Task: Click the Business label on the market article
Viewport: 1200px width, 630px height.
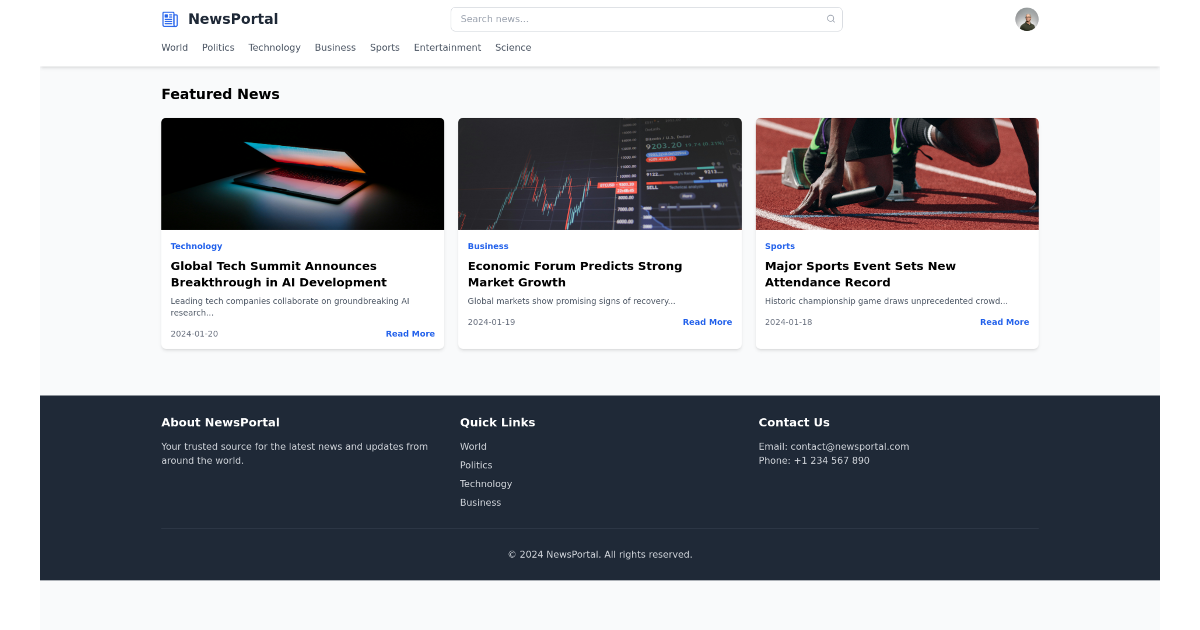Action: (x=488, y=246)
